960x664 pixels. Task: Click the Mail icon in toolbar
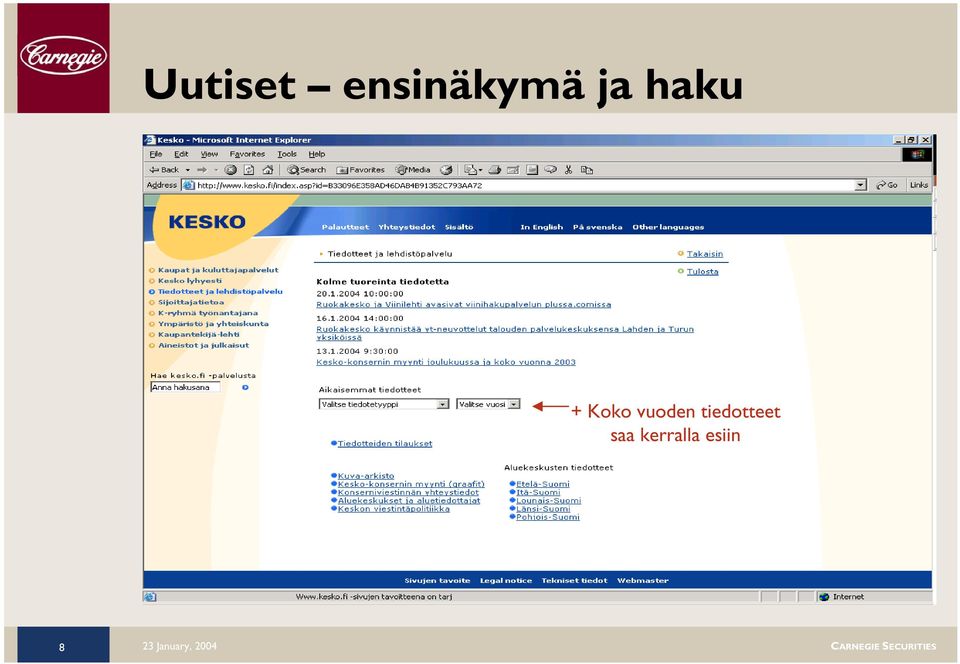470,170
